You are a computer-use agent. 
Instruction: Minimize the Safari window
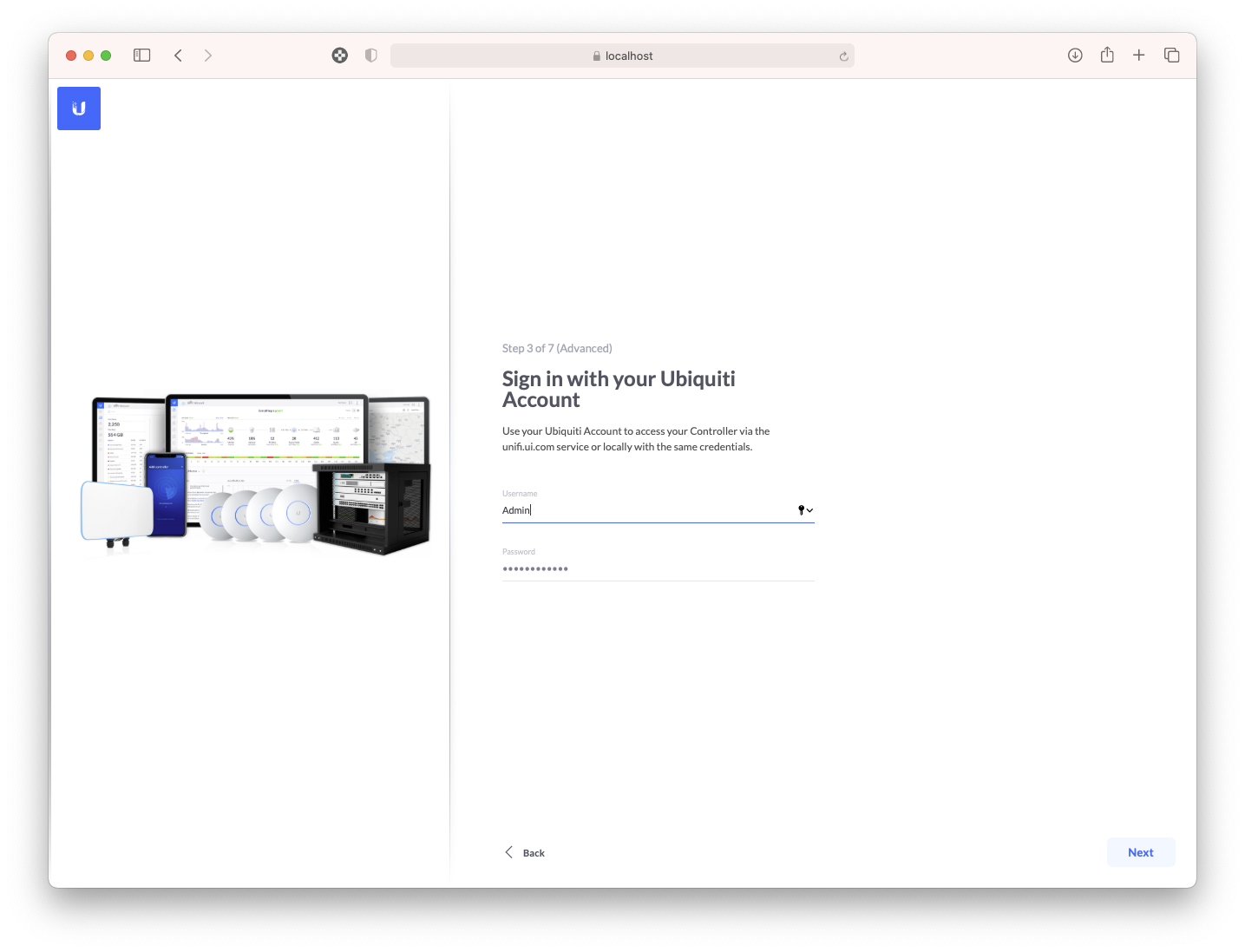click(x=88, y=56)
